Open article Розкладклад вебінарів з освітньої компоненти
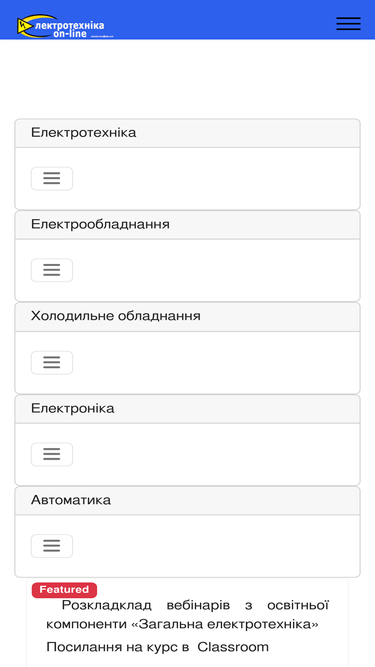Screen dimensions: 375x667 188,615
